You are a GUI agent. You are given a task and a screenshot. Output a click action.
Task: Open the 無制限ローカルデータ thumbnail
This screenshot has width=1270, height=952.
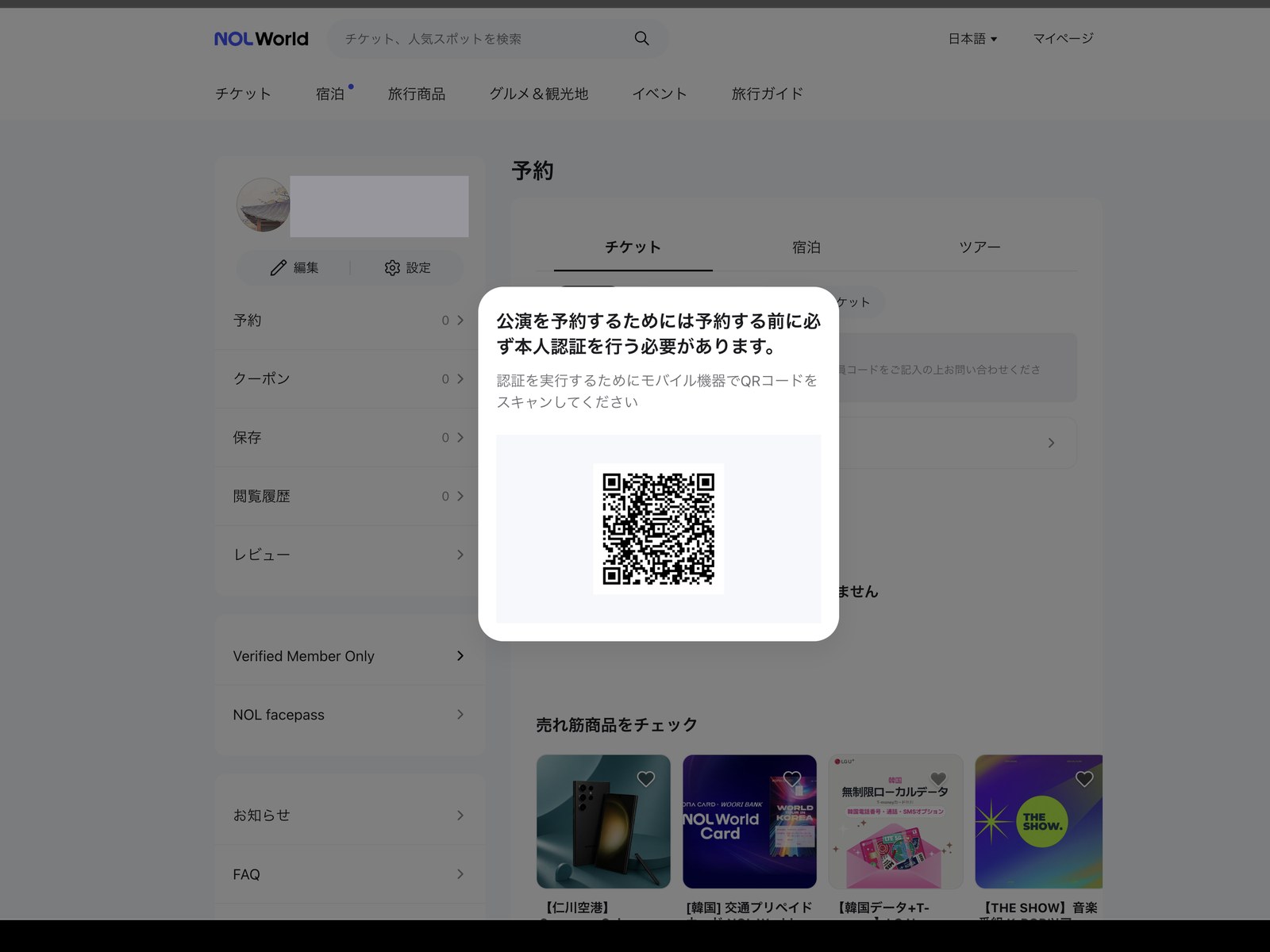895,821
